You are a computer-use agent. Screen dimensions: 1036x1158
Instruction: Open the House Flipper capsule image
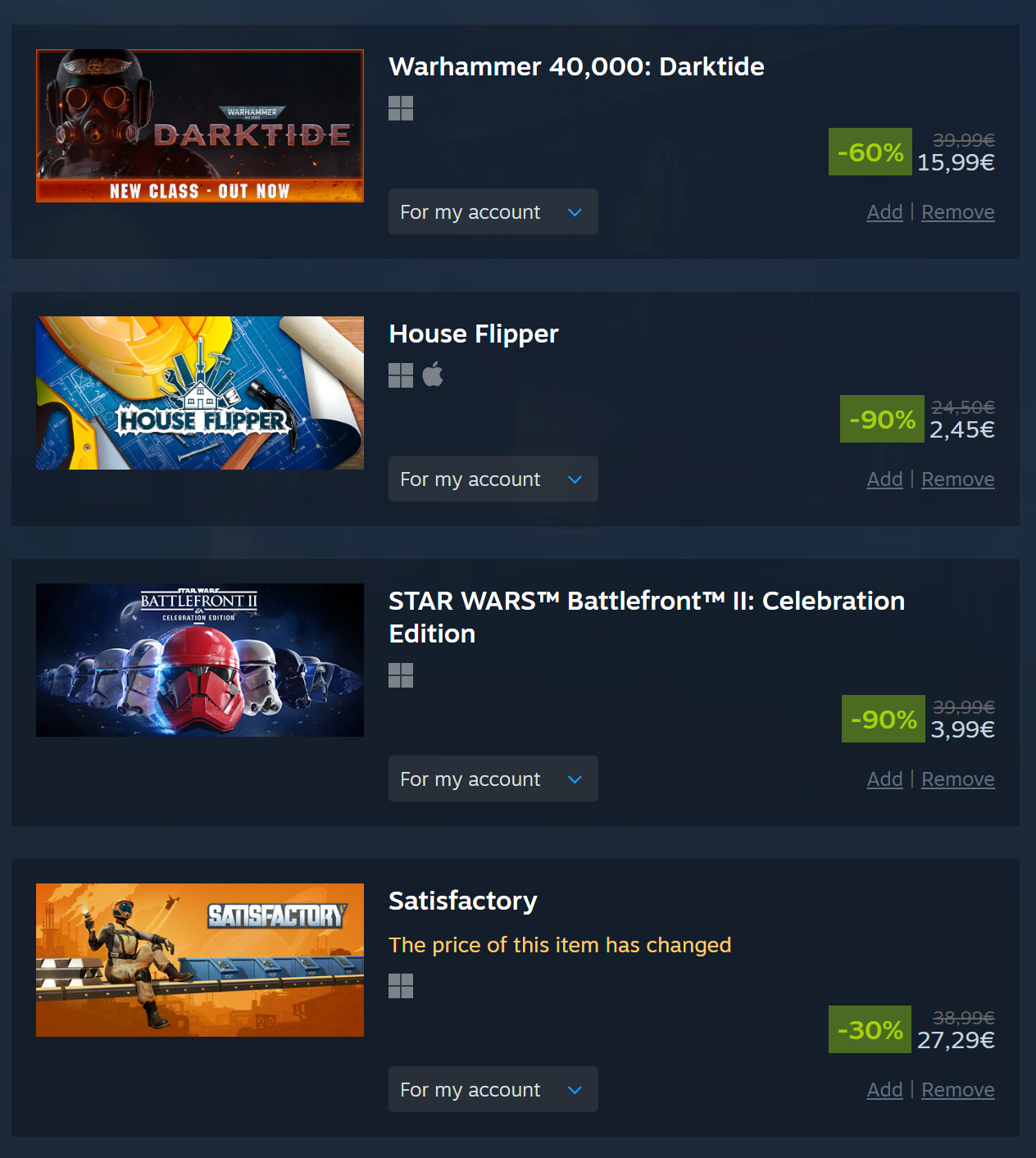click(x=200, y=393)
